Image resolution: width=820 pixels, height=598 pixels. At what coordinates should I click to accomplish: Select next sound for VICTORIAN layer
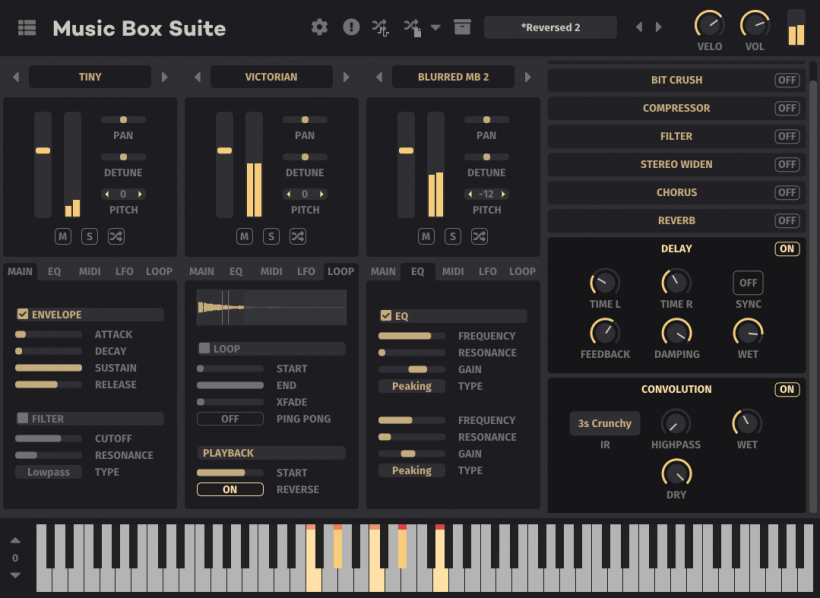346,77
